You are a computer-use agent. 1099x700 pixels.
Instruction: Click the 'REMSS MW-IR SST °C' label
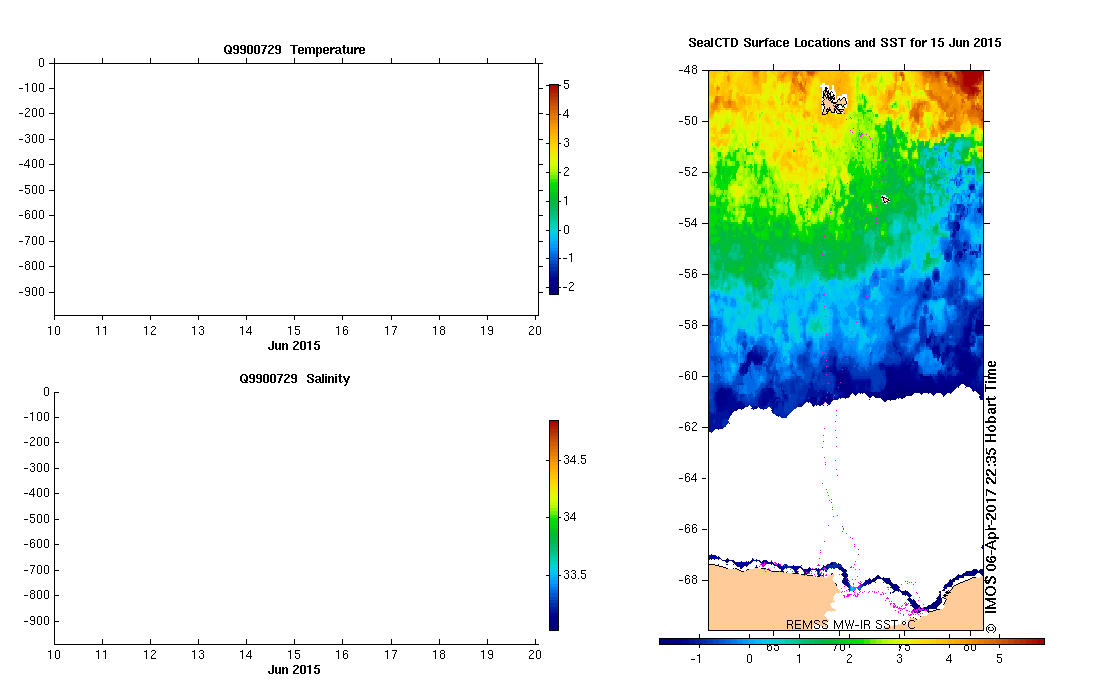[850, 624]
